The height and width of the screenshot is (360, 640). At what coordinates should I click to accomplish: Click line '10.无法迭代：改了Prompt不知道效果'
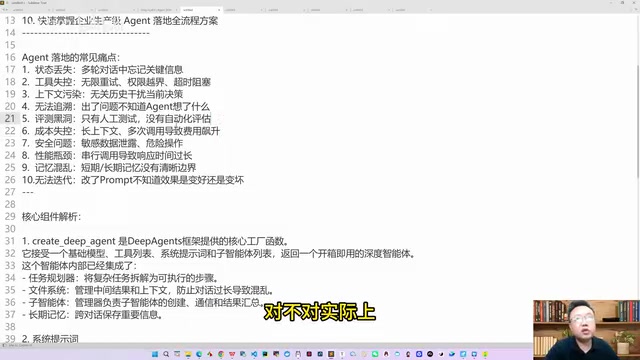coord(133,180)
